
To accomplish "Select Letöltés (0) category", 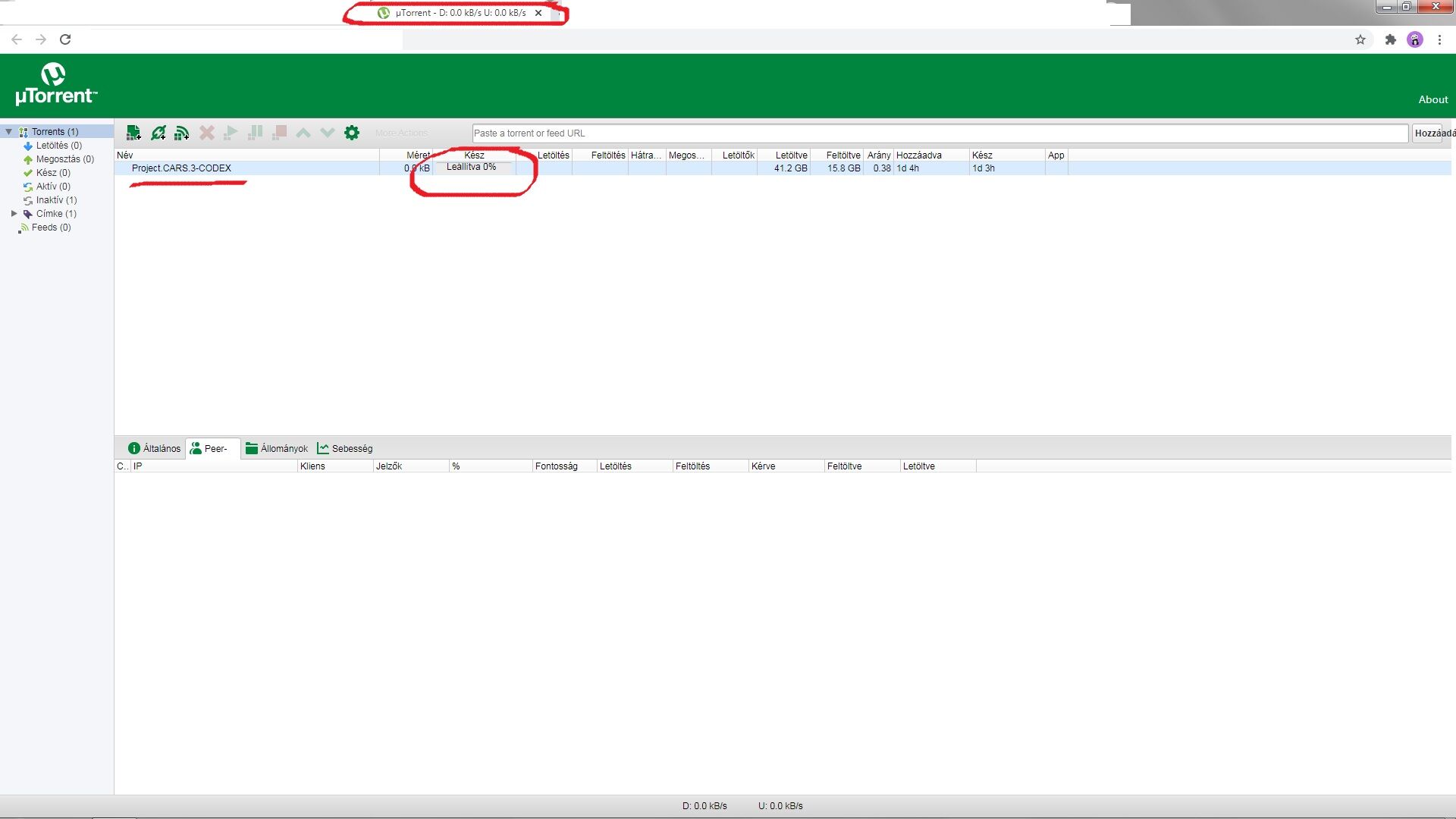I will (59, 146).
